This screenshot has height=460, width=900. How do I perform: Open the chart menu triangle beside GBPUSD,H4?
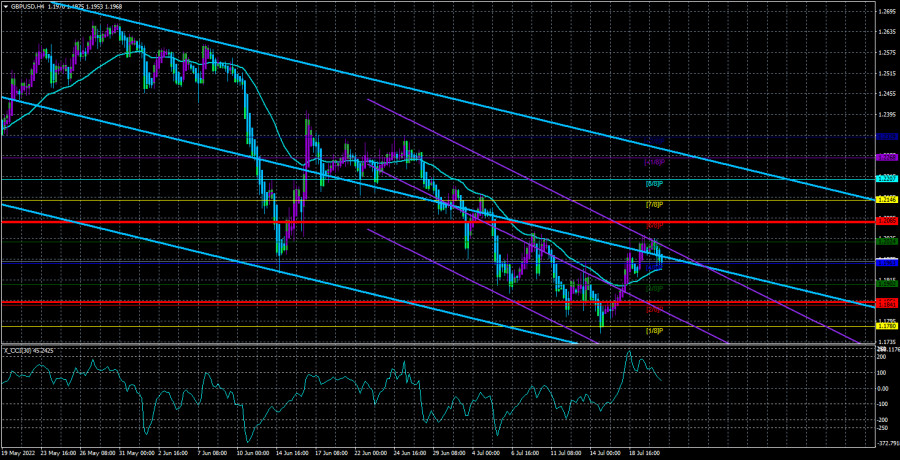[5, 5]
